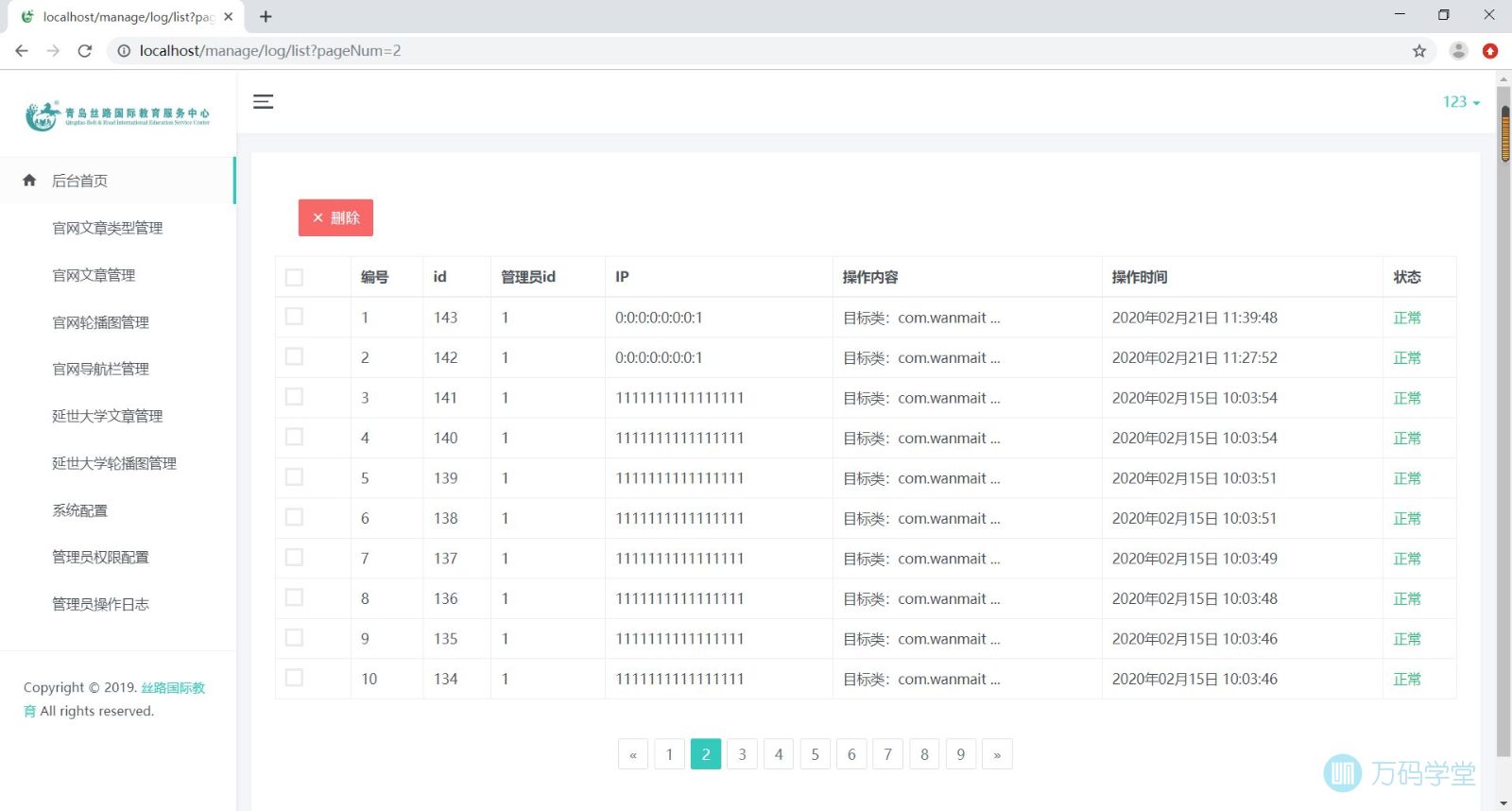Go to page 4

coord(779,754)
